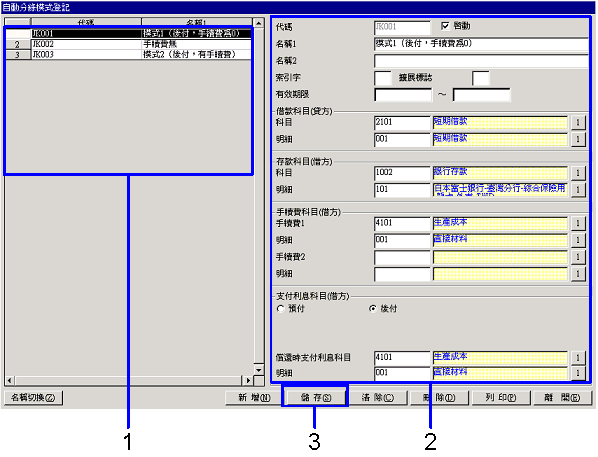Open lookup button beside empty 手續費2 field
598x457 pixels.
[578, 257]
